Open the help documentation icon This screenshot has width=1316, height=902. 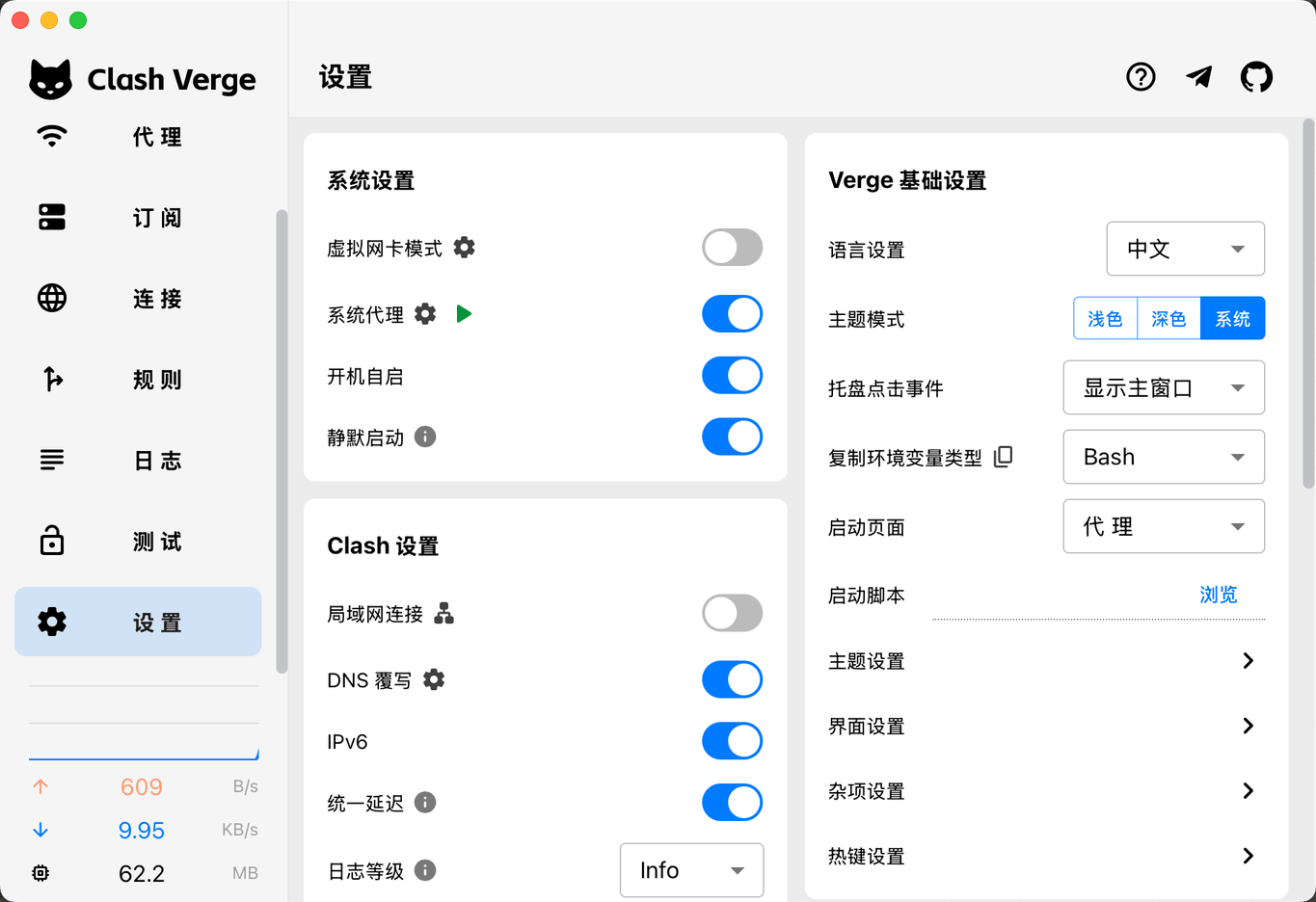click(1141, 77)
